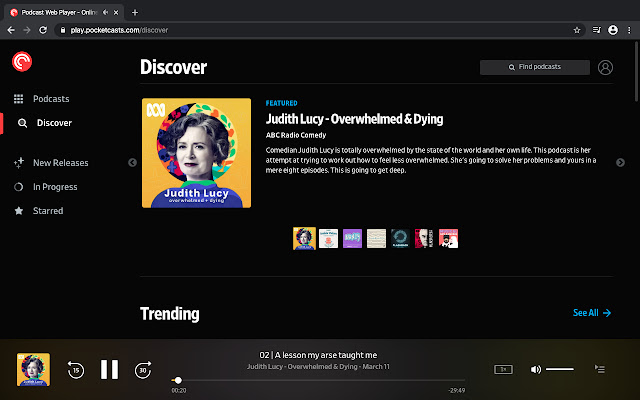
Task: Open Starred episodes
Action: pos(48,211)
